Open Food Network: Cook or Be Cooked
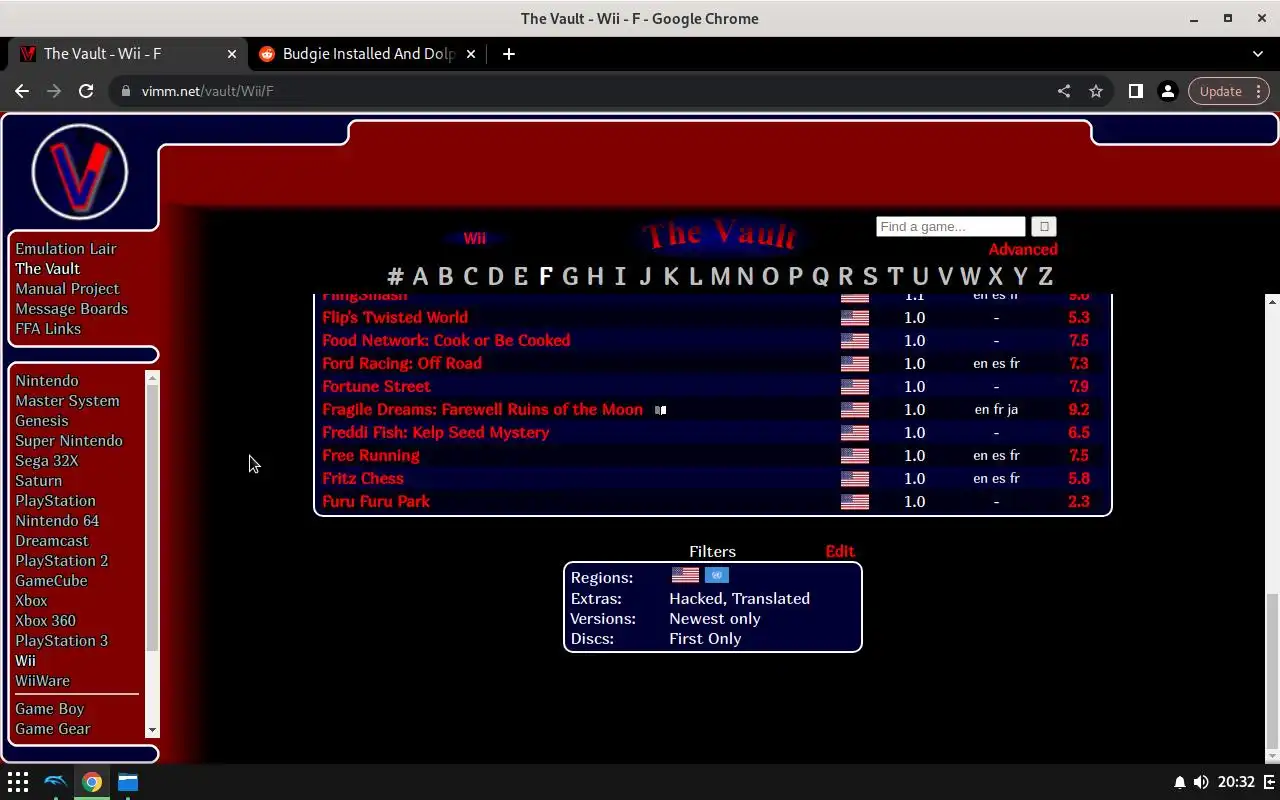 (x=446, y=341)
